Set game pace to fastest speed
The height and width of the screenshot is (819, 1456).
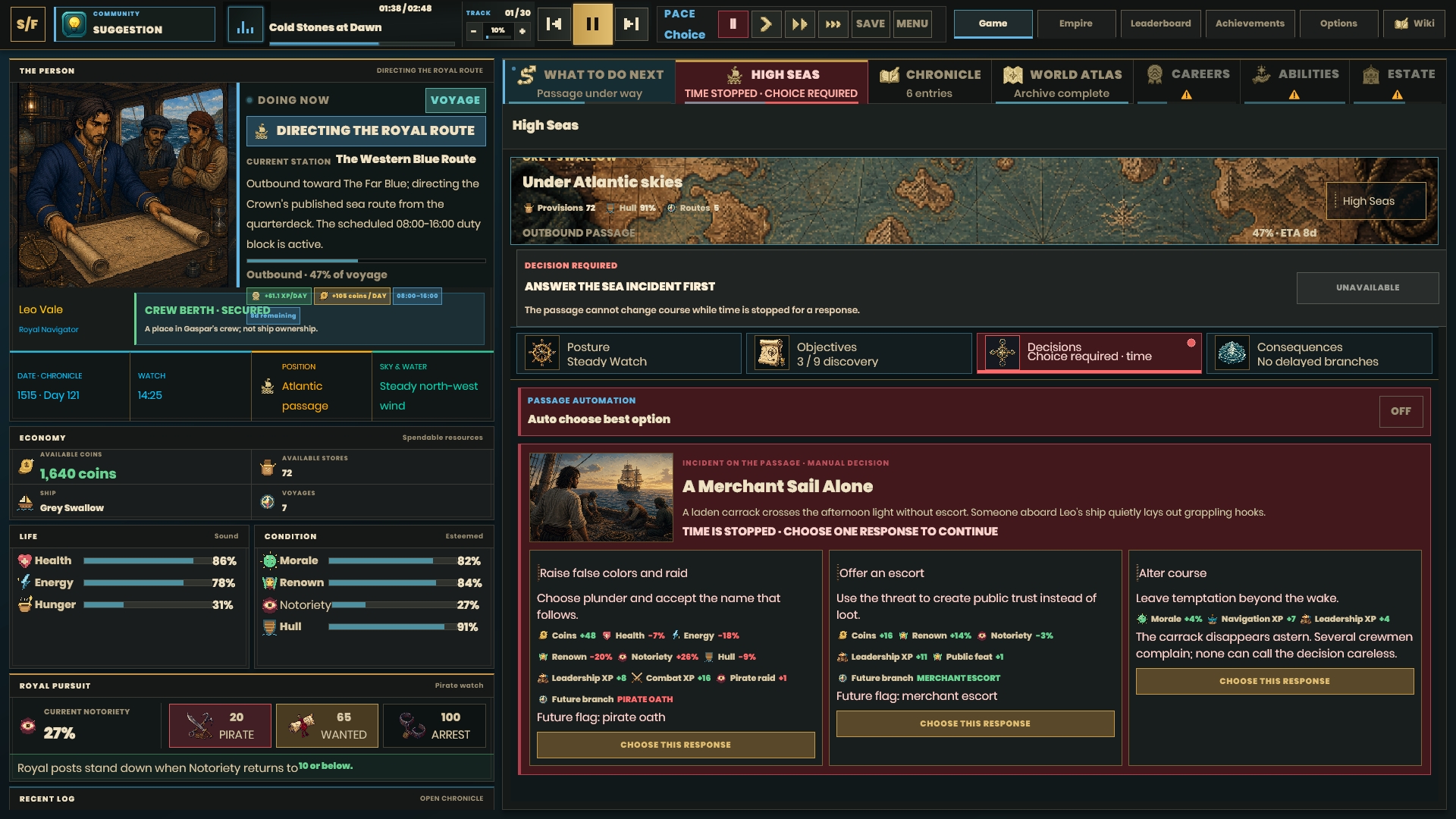833,24
